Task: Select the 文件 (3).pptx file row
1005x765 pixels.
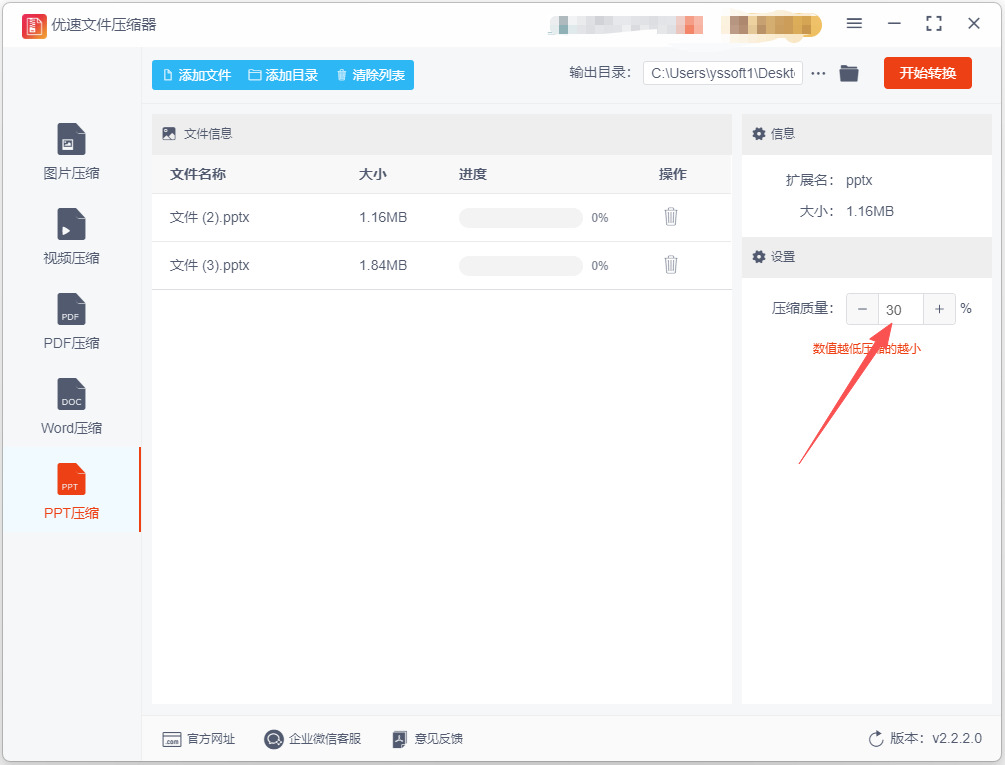Action: click(x=442, y=266)
